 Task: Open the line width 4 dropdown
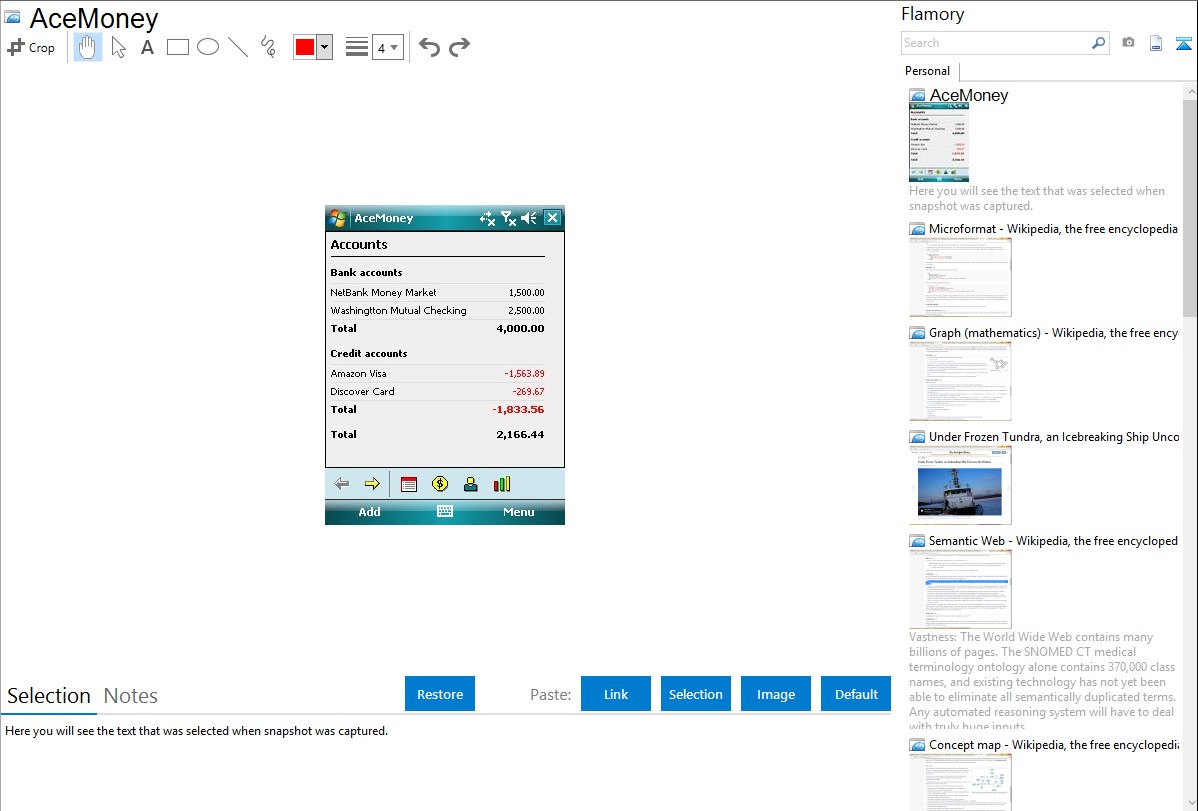coord(387,47)
